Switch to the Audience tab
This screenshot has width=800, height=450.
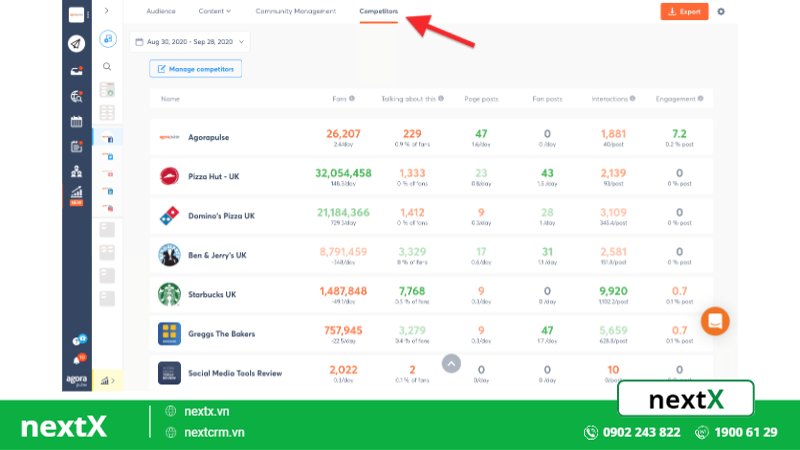(161, 12)
